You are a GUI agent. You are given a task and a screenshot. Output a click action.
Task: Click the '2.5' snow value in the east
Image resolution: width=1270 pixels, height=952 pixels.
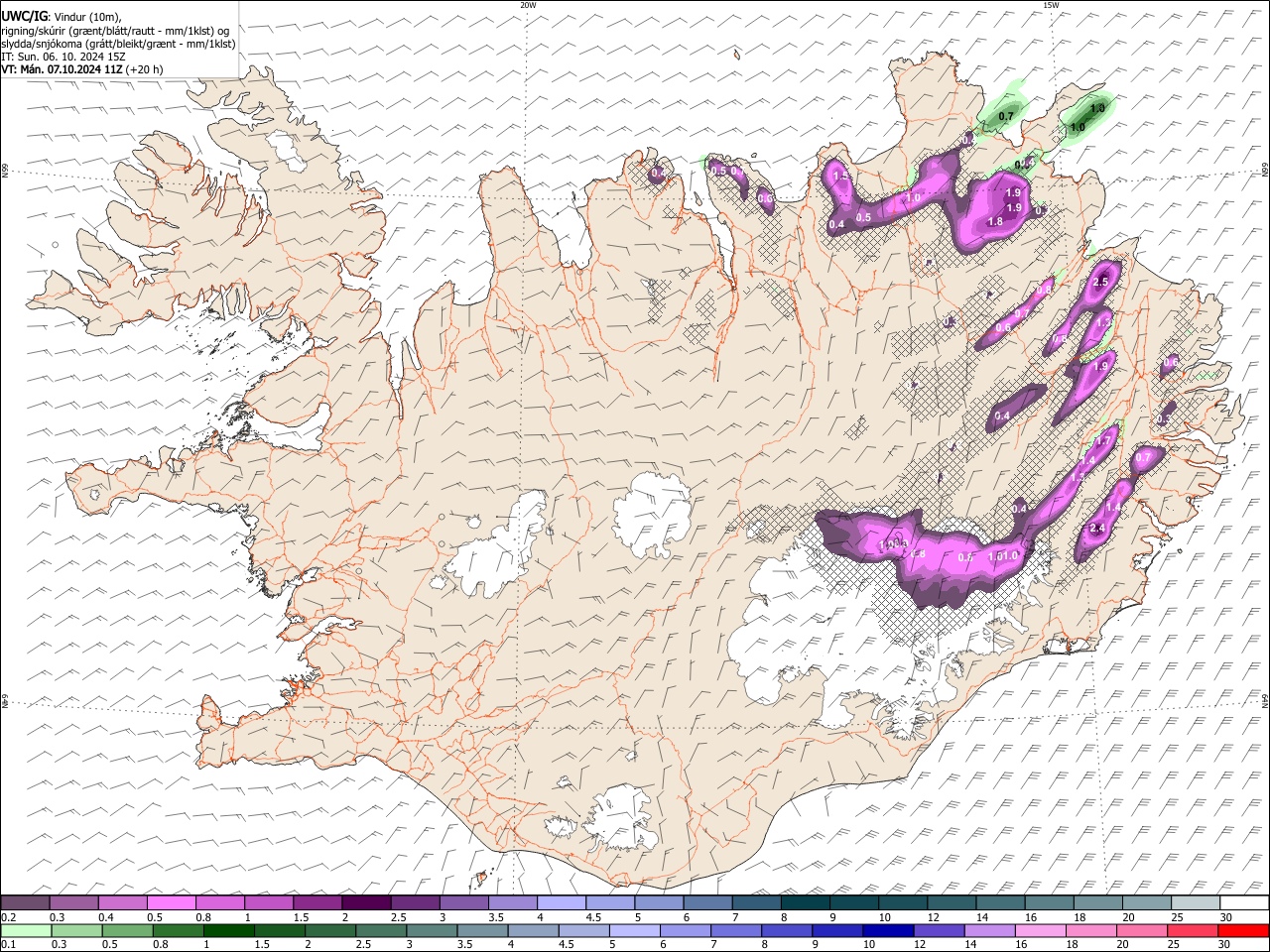[1099, 283]
